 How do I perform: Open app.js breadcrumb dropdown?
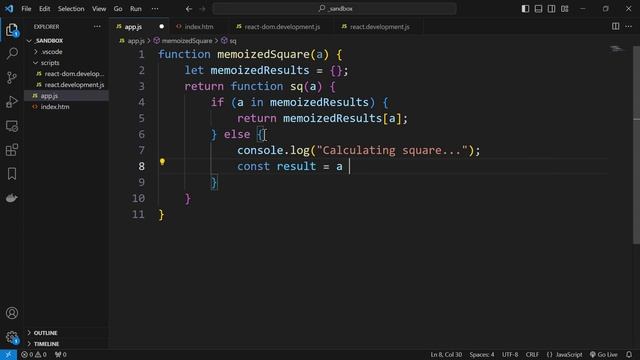pos(132,41)
